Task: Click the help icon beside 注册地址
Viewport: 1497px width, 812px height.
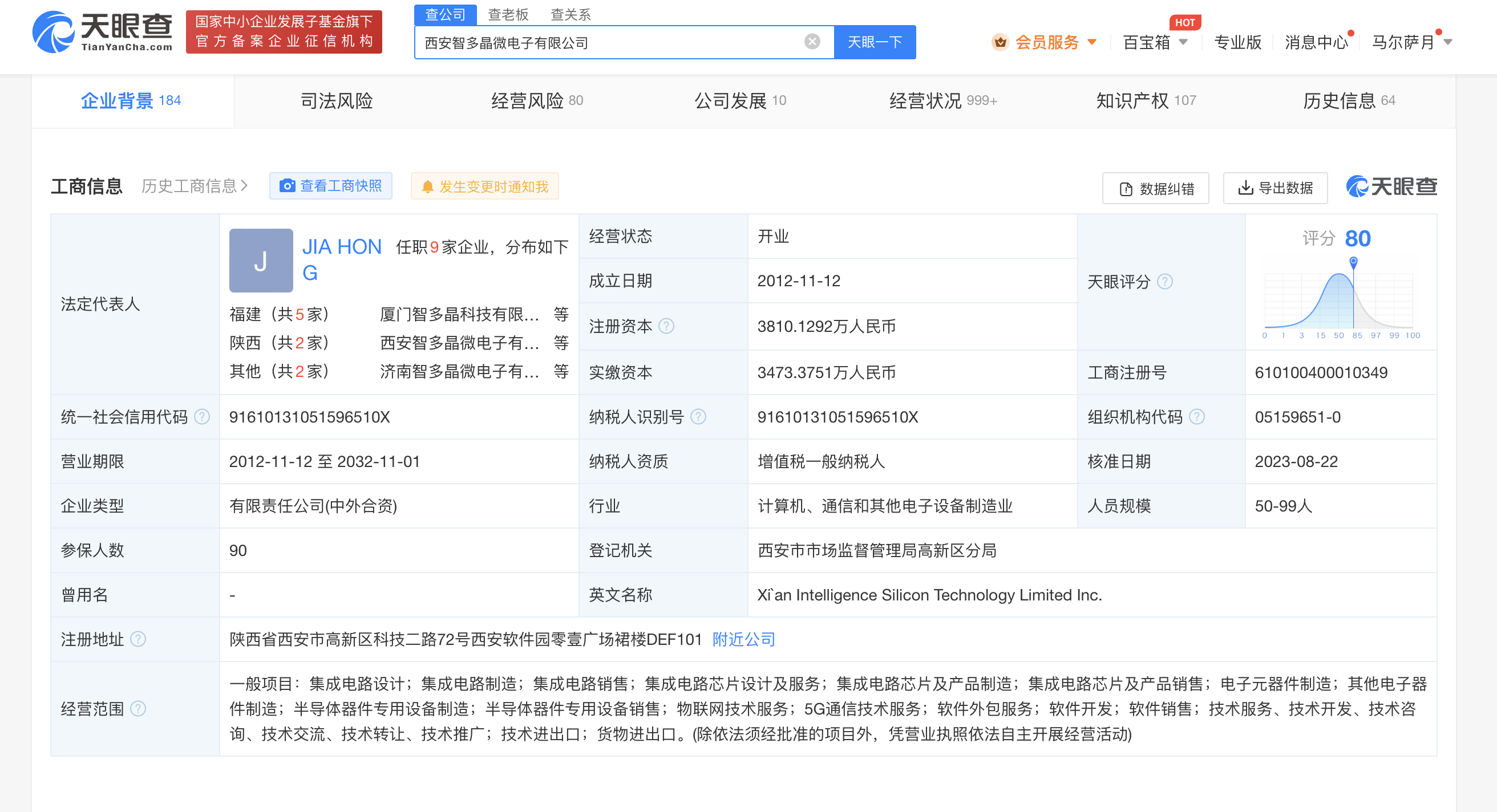Action: pyautogui.click(x=137, y=639)
